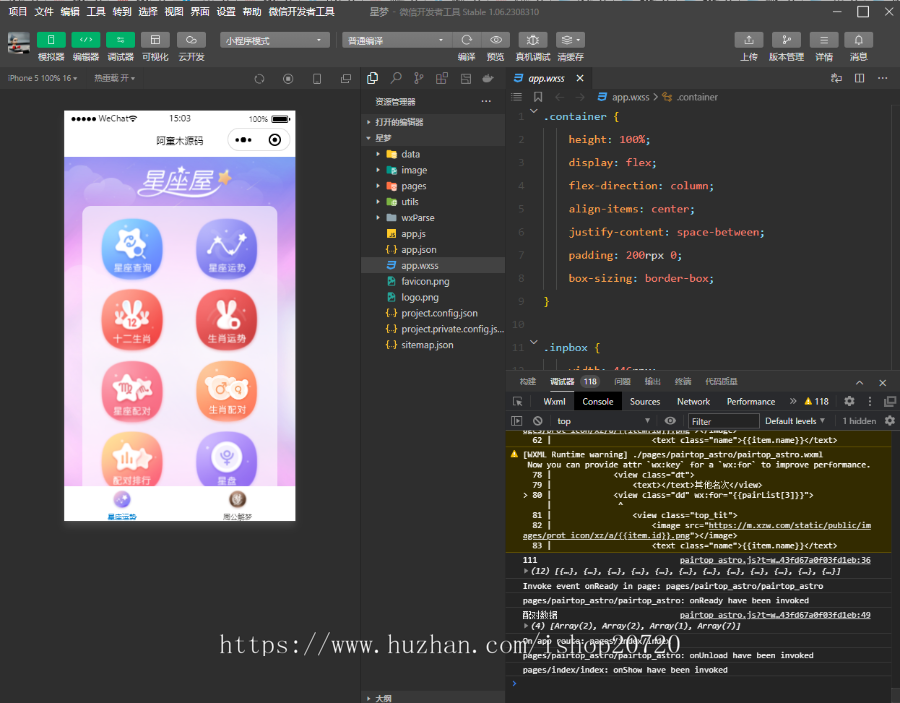Open the iPhone 5 device dropdown
This screenshot has width=900, height=703.
pos(42,78)
